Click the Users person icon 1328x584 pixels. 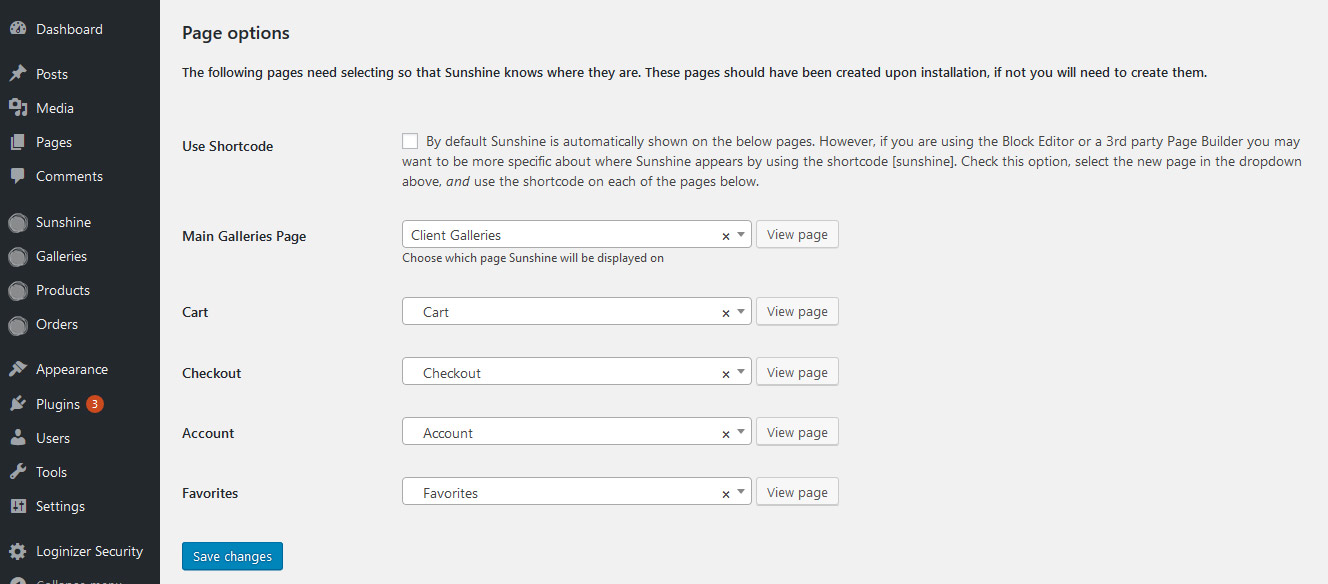(x=17, y=438)
